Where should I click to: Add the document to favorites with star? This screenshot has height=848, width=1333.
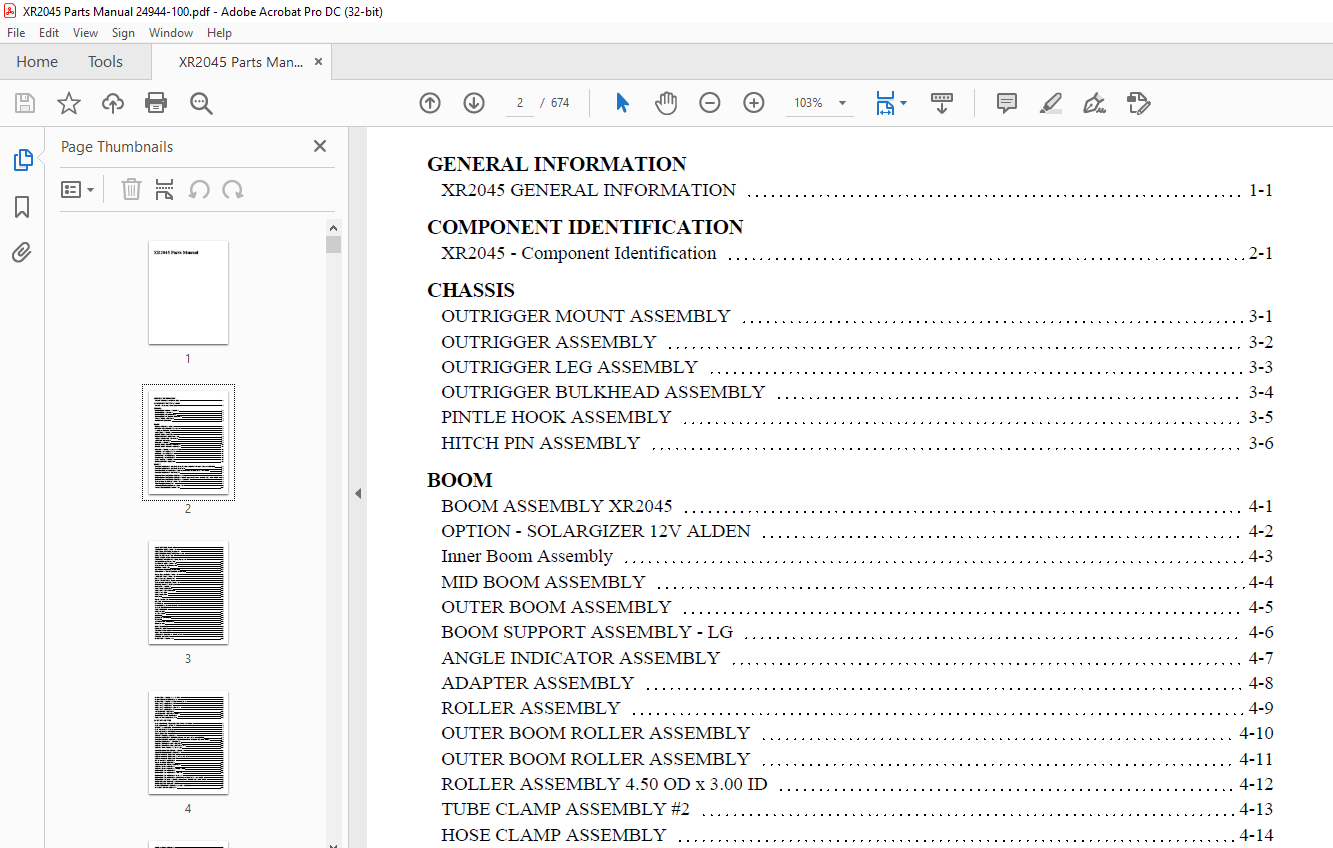[x=69, y=103]
